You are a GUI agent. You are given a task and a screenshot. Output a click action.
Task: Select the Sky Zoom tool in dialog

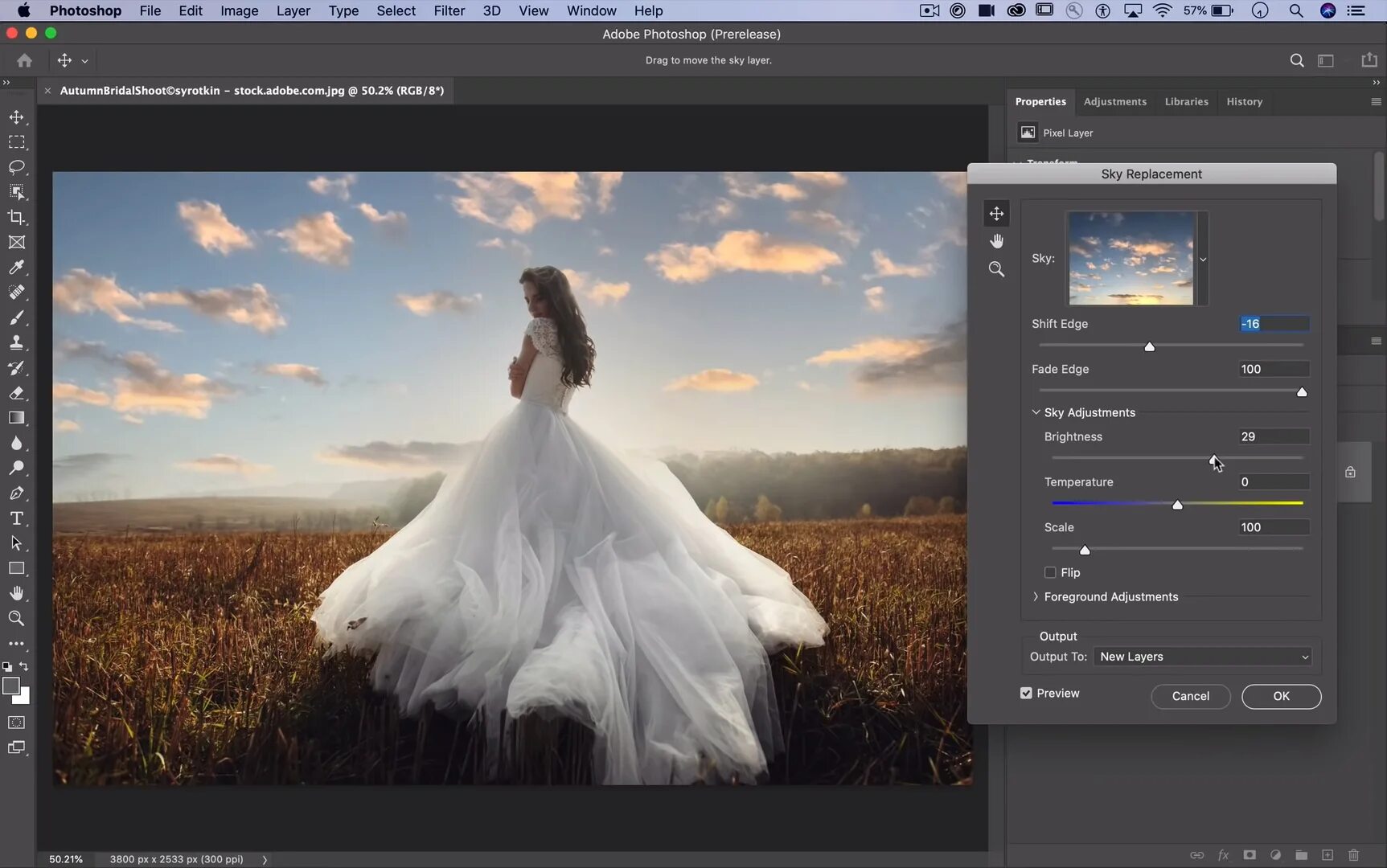[x=996, y=269]
